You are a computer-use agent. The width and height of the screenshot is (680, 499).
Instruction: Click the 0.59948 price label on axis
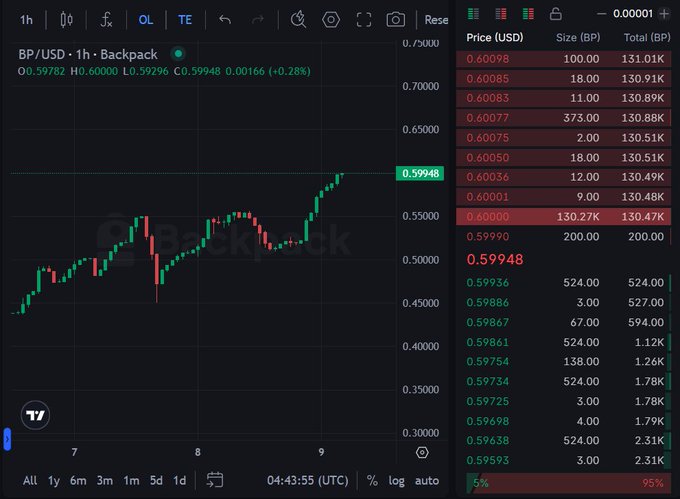tap(420, 173)
